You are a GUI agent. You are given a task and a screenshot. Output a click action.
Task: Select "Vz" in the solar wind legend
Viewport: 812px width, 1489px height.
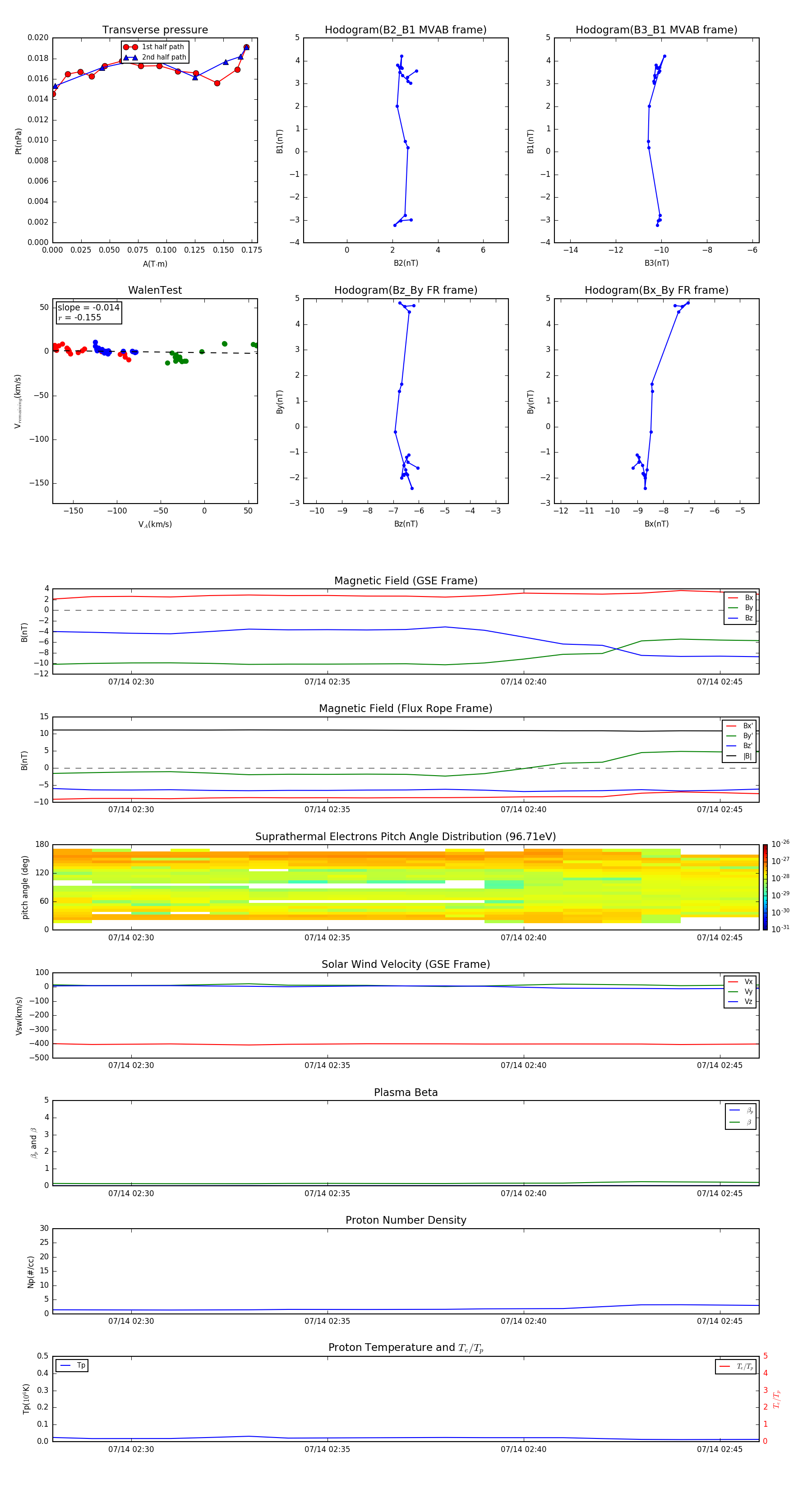click(x=740, y=1001)
